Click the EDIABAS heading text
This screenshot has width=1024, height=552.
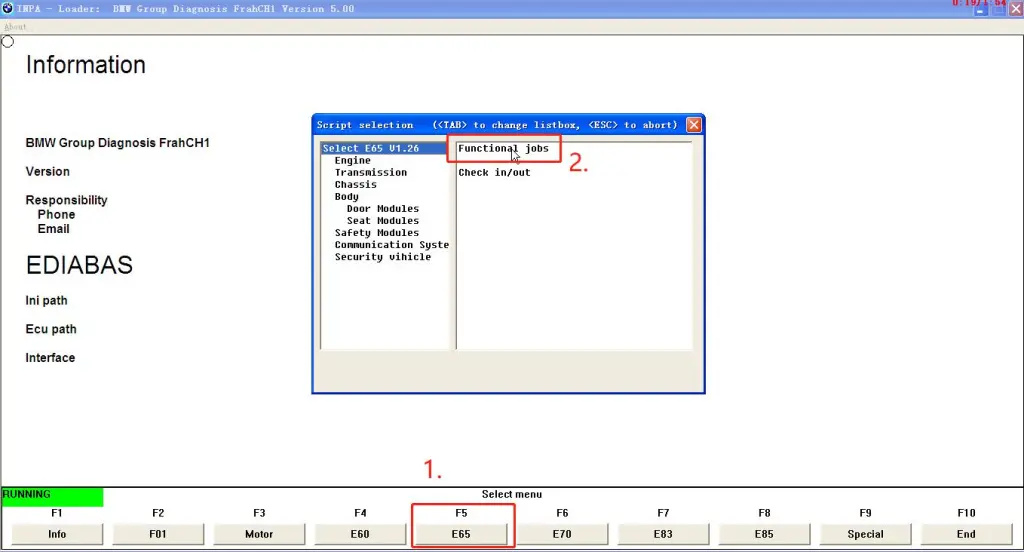pyautogui.click(x=79, y=265)
